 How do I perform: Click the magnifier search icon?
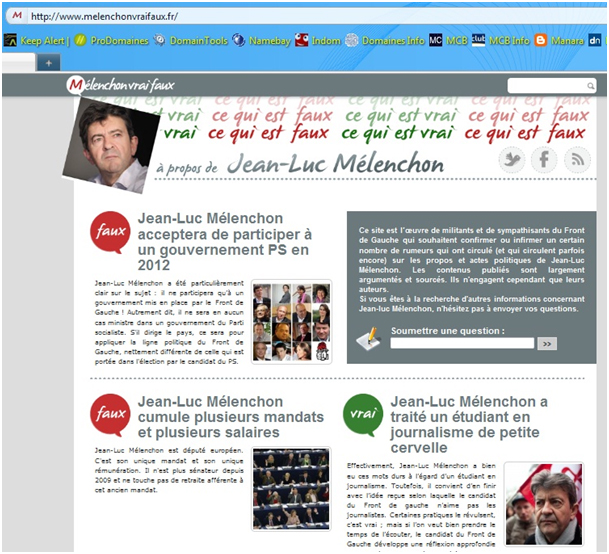click(x=590, y=86)
